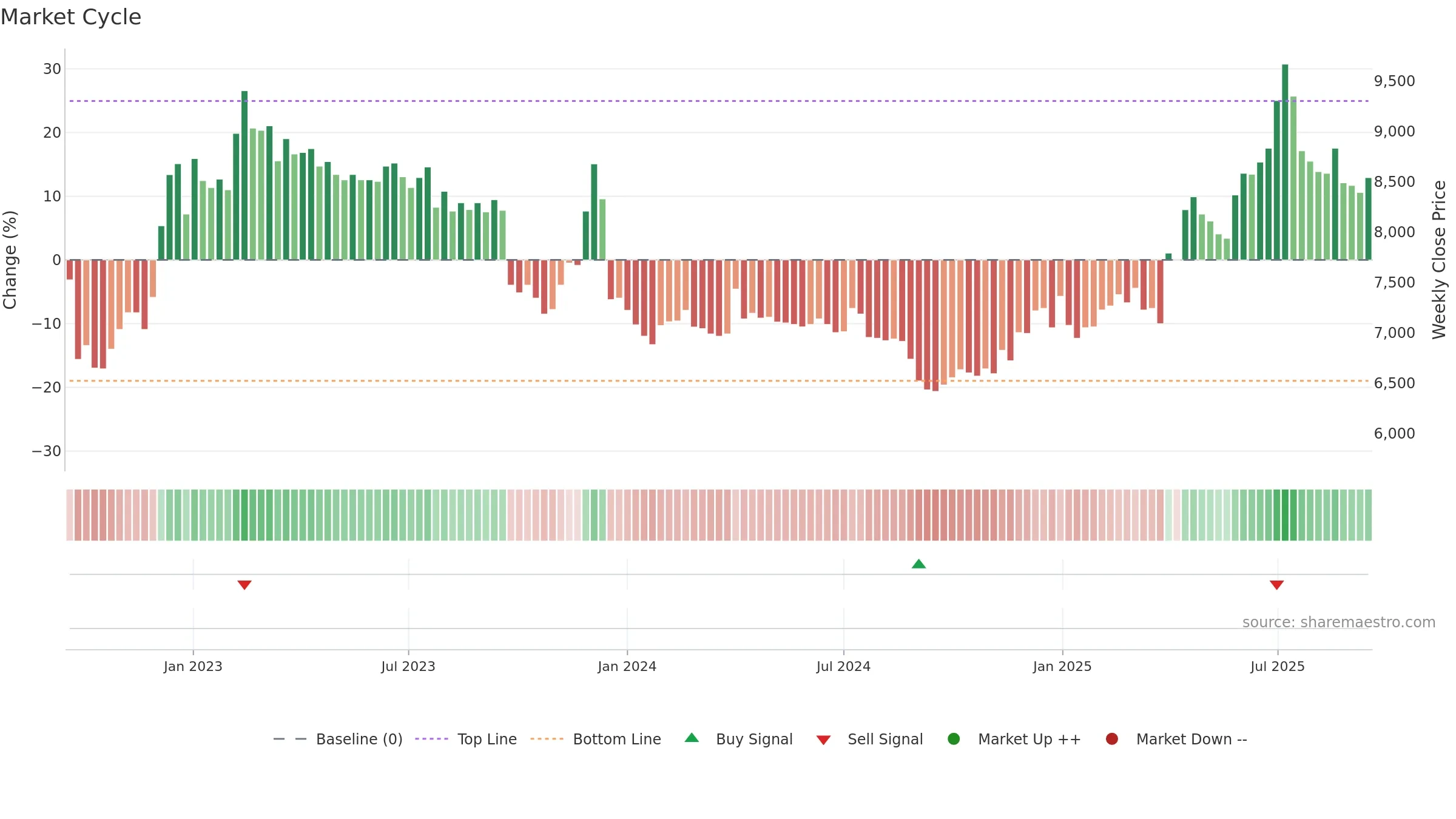Click the 6,000 price axis label
The image size is (1456, 819).
click(1394, 434)
